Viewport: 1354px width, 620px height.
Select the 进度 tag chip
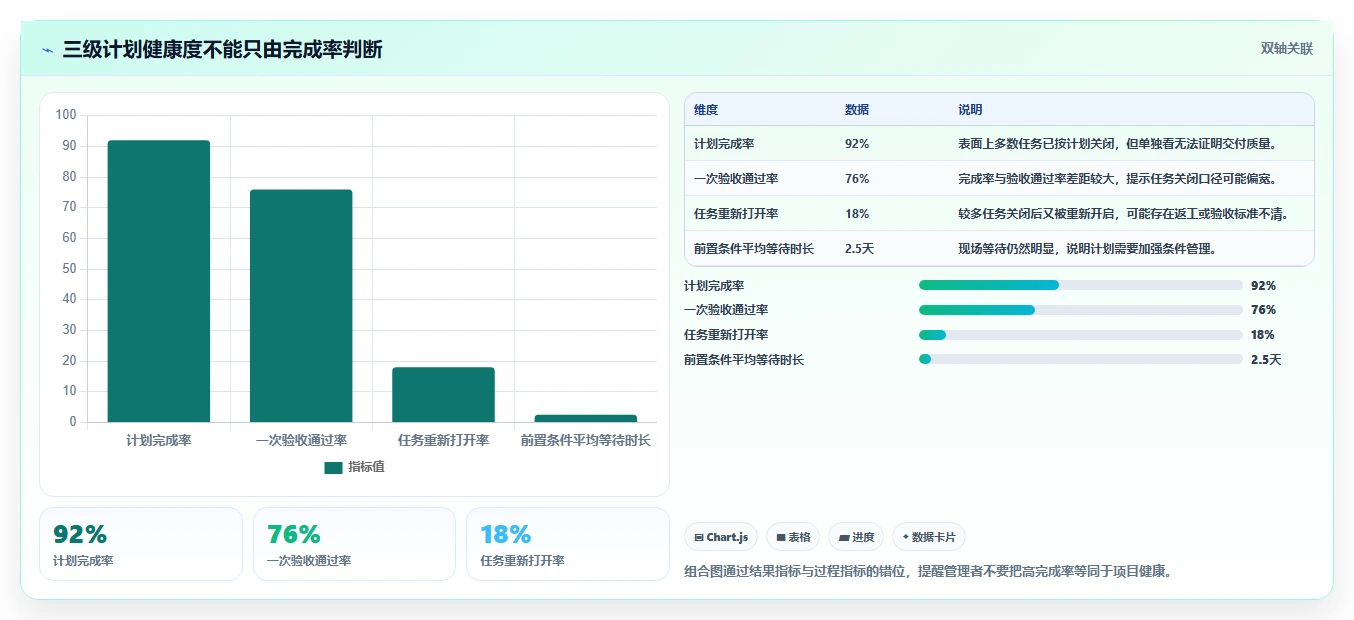pyautogui.click(x=856, y=537)
